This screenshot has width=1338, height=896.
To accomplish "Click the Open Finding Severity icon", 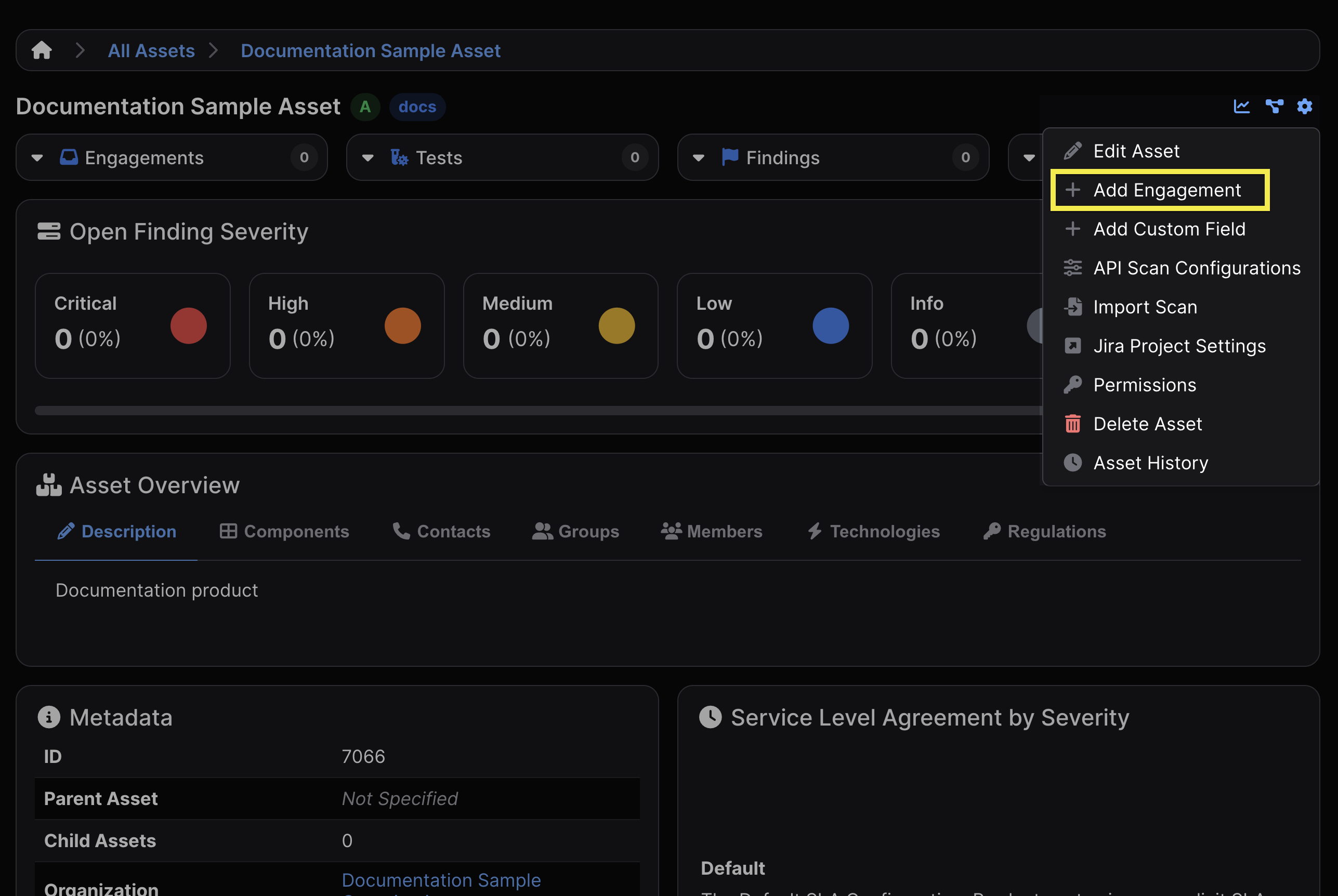I will click(48, 231).
